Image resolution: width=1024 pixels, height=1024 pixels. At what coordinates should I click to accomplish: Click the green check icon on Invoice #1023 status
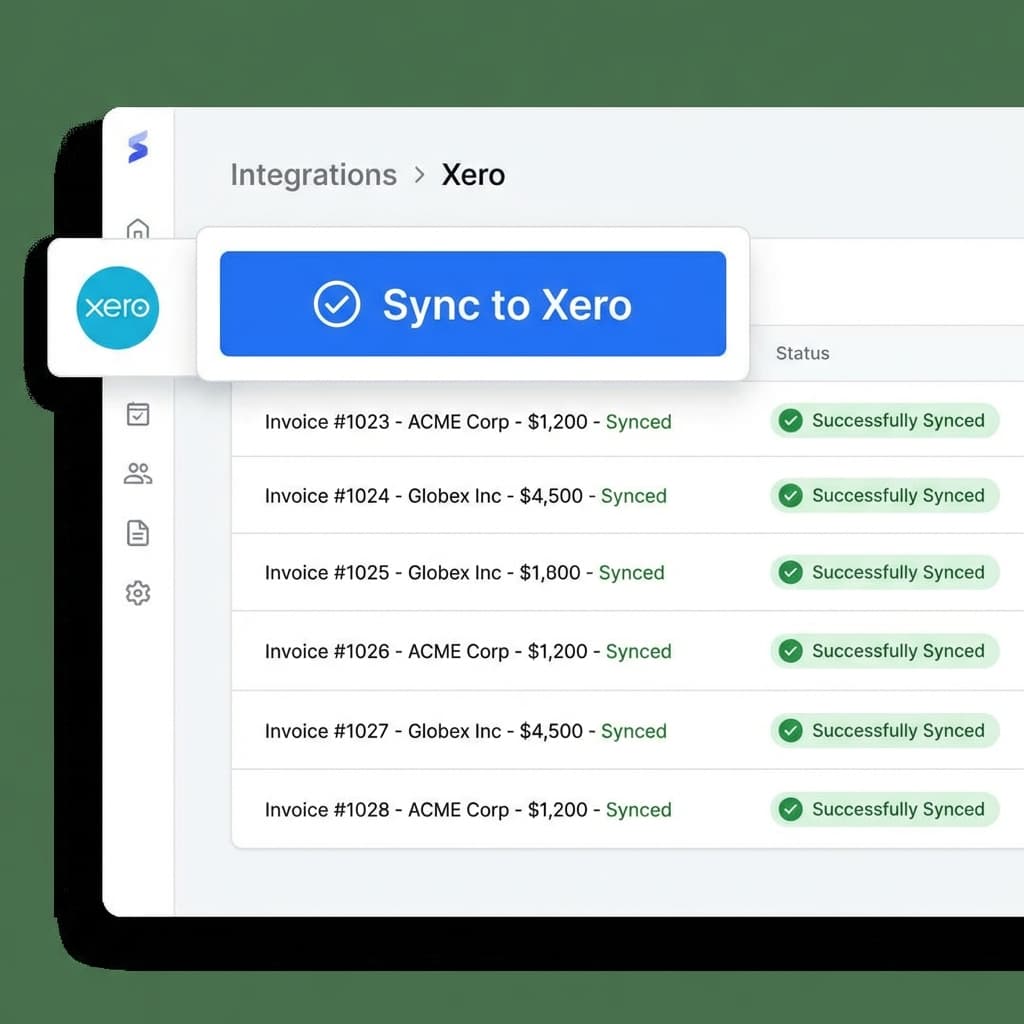point(791,421)
